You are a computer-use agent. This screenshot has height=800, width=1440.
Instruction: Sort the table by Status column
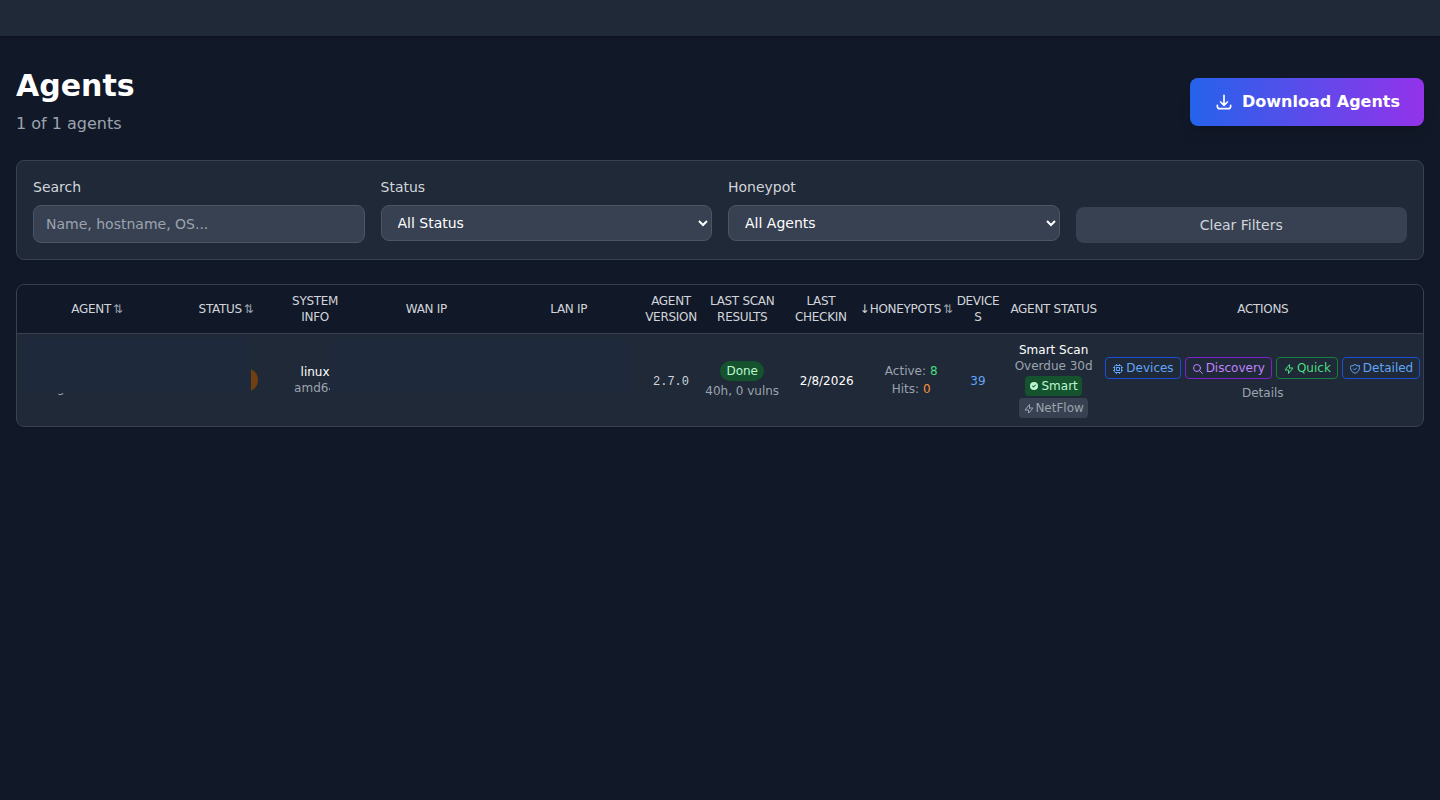click(x=225, y=309)
